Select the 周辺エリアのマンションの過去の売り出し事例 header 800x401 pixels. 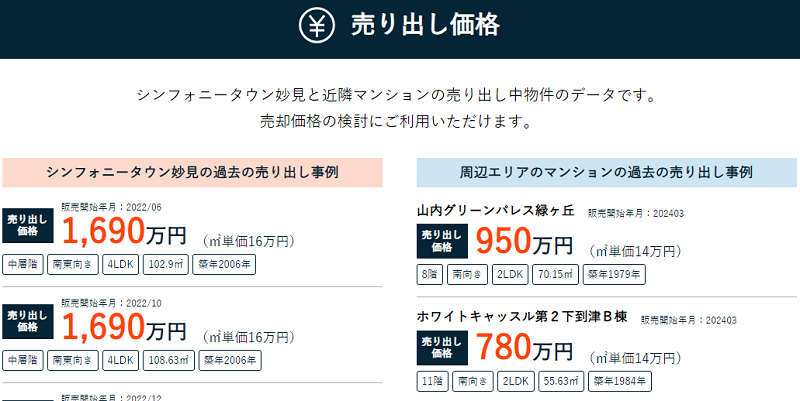607,172
